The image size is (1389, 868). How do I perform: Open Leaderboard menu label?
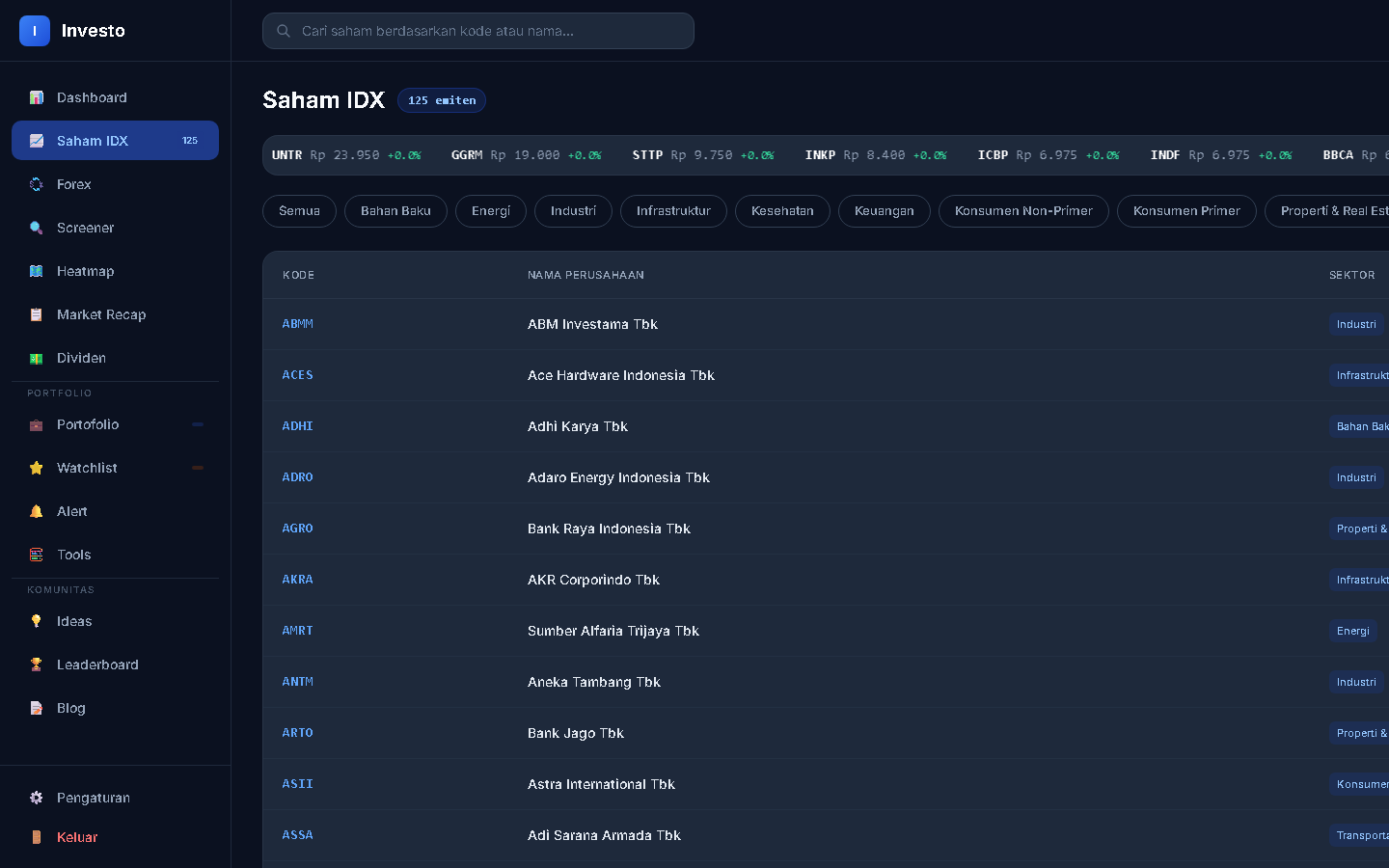tap(97, 665)
